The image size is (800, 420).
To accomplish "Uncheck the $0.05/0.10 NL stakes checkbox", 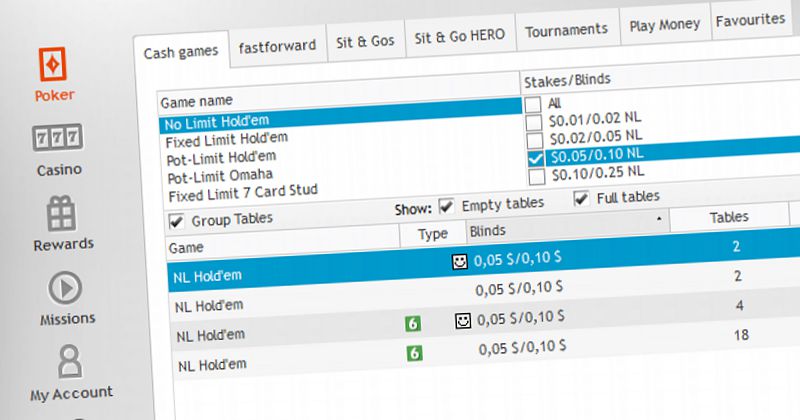I will (535, 158).
